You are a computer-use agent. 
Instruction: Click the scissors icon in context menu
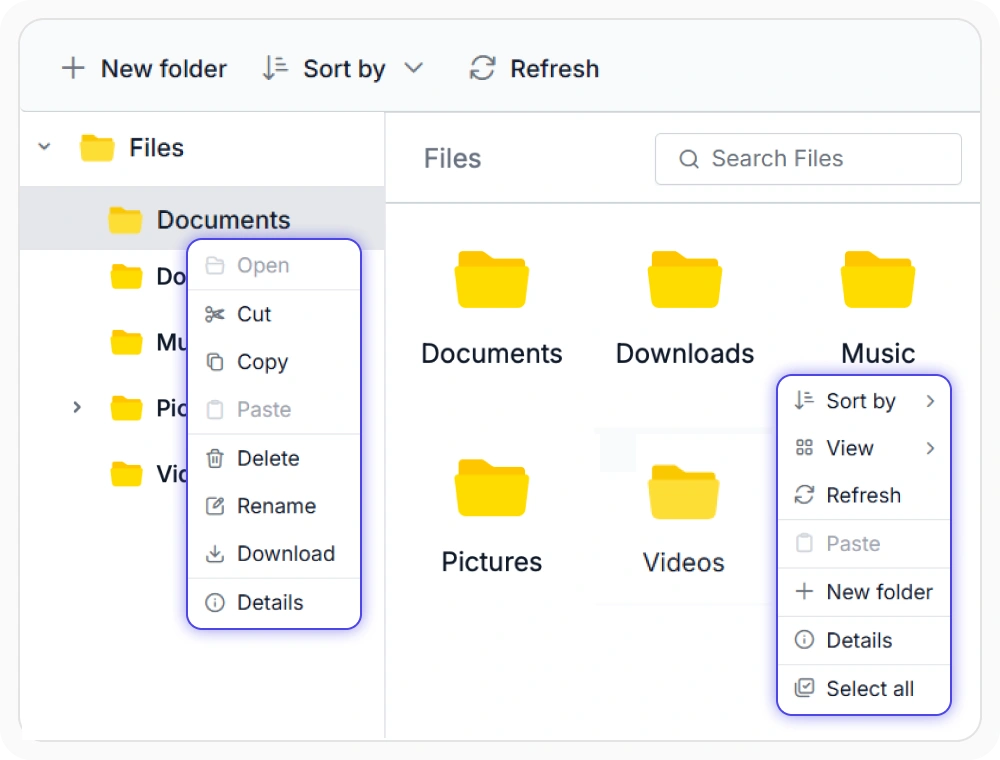215,314
